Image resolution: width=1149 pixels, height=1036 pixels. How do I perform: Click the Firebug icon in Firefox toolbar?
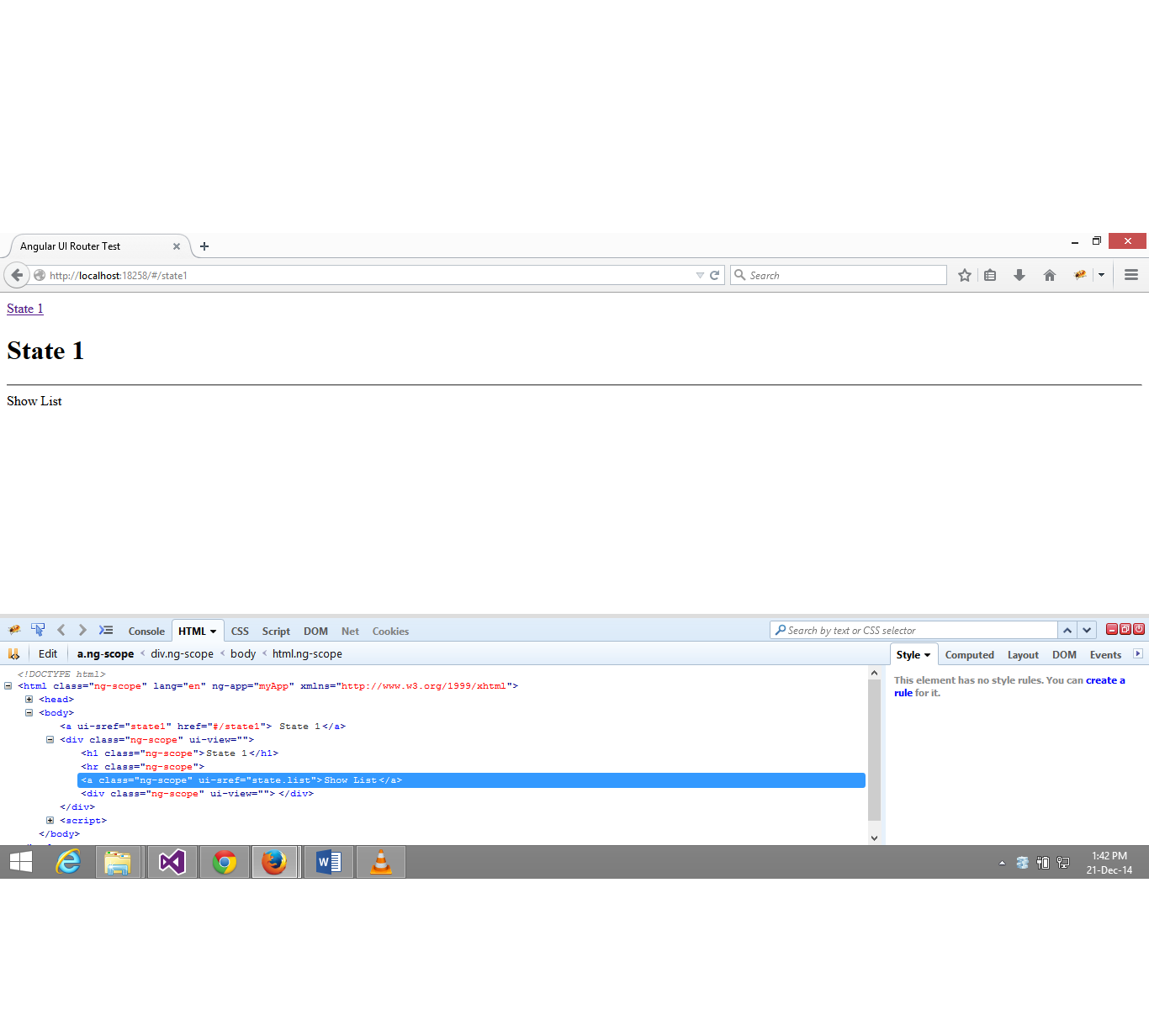click(1080, 275)
